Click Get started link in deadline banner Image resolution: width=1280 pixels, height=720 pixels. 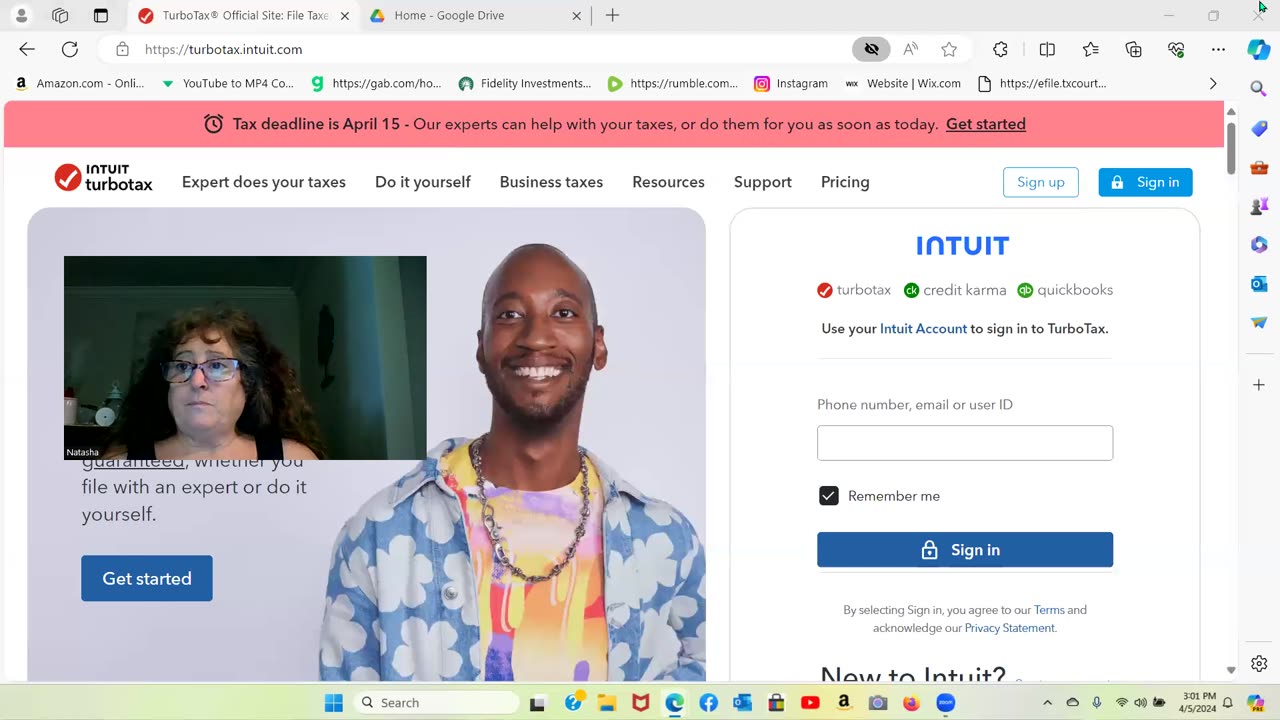(986, 124)
